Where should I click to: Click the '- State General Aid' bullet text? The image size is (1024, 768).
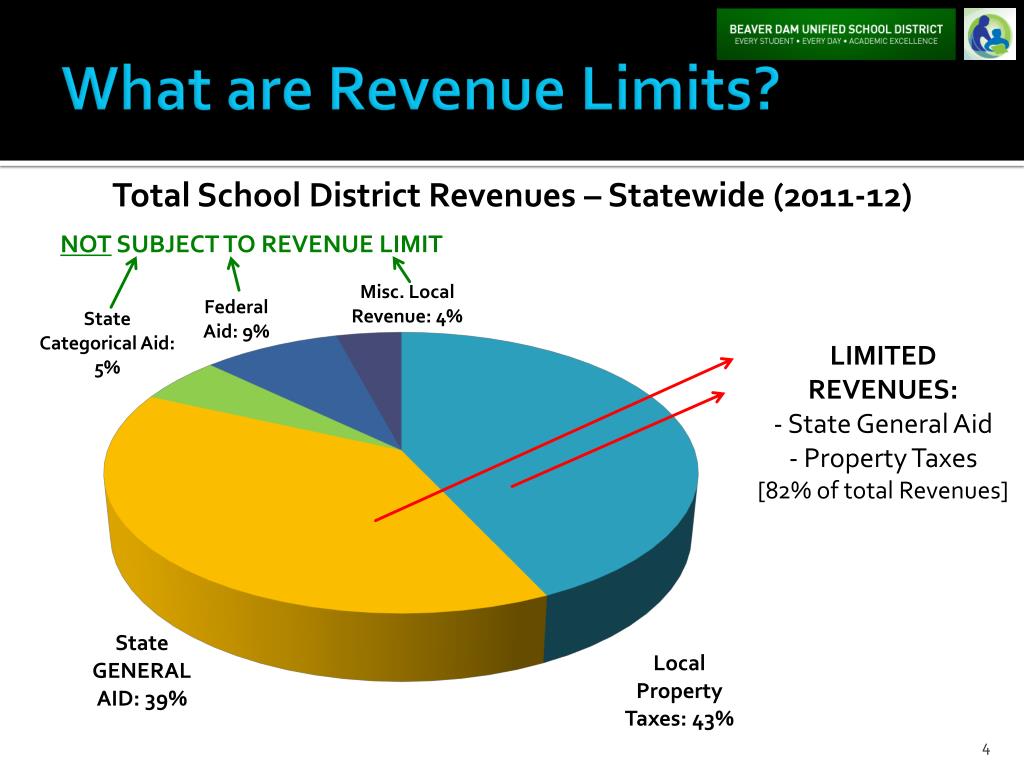[x=883, y=424]
